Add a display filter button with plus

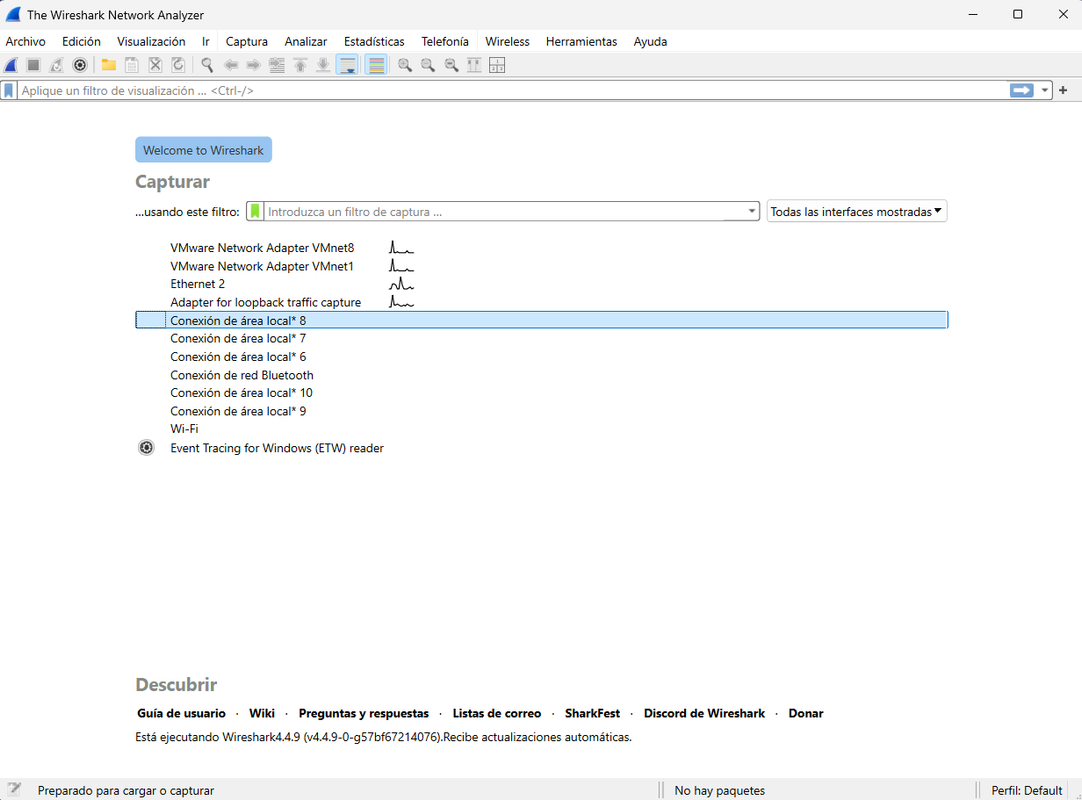[1063, 90]
